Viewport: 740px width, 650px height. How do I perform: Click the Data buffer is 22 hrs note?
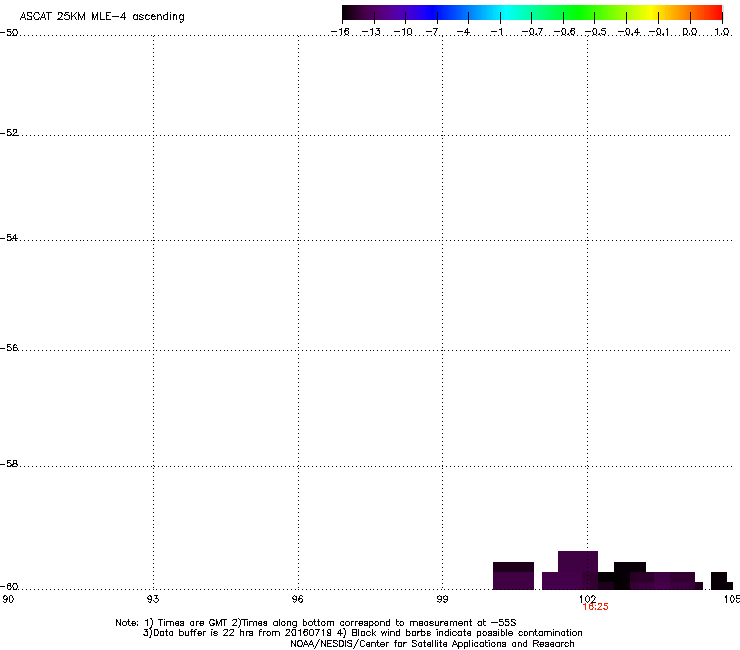pos(362,633)
